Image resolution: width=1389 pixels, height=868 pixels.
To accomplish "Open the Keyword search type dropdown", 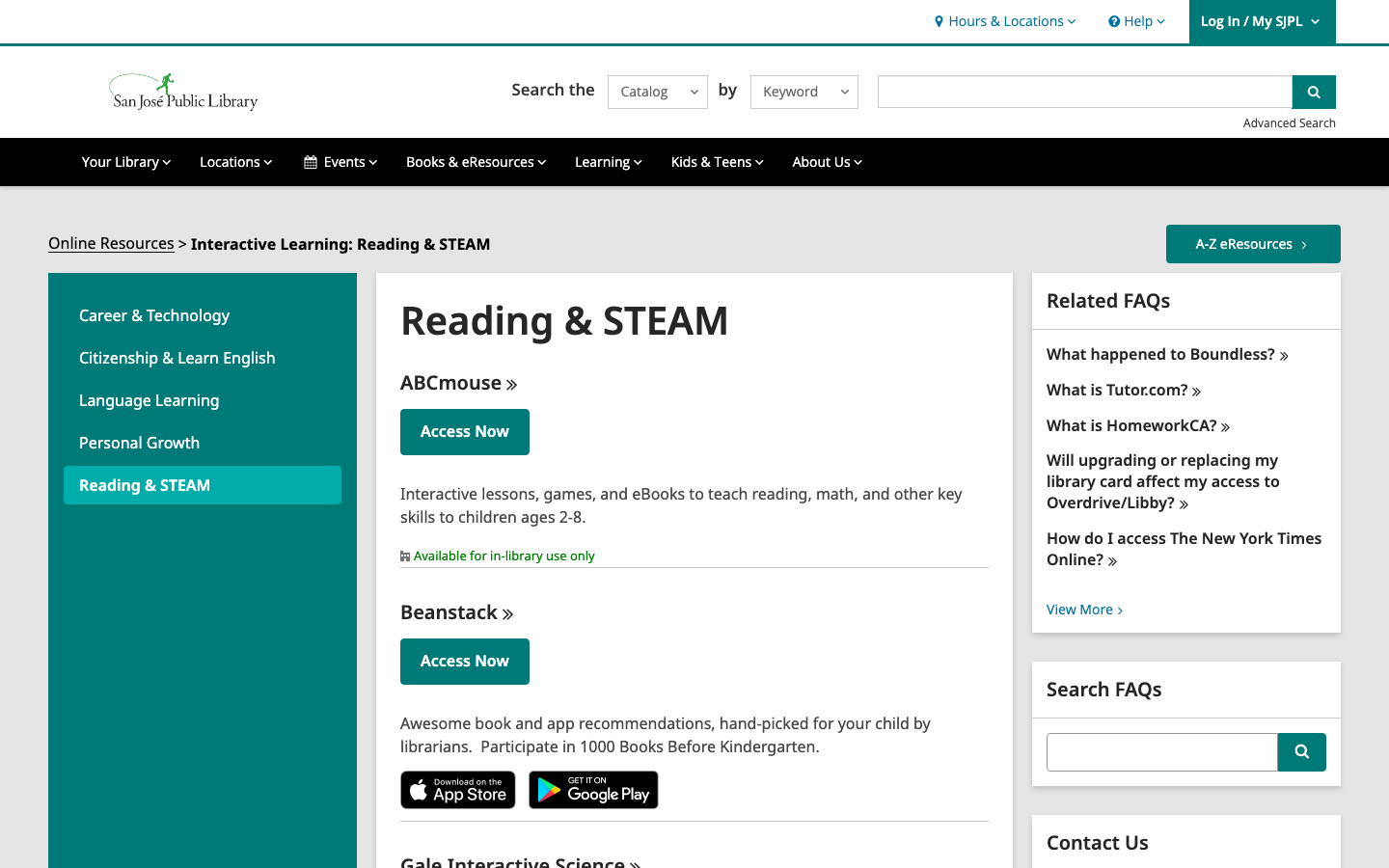I will [804, 92].
